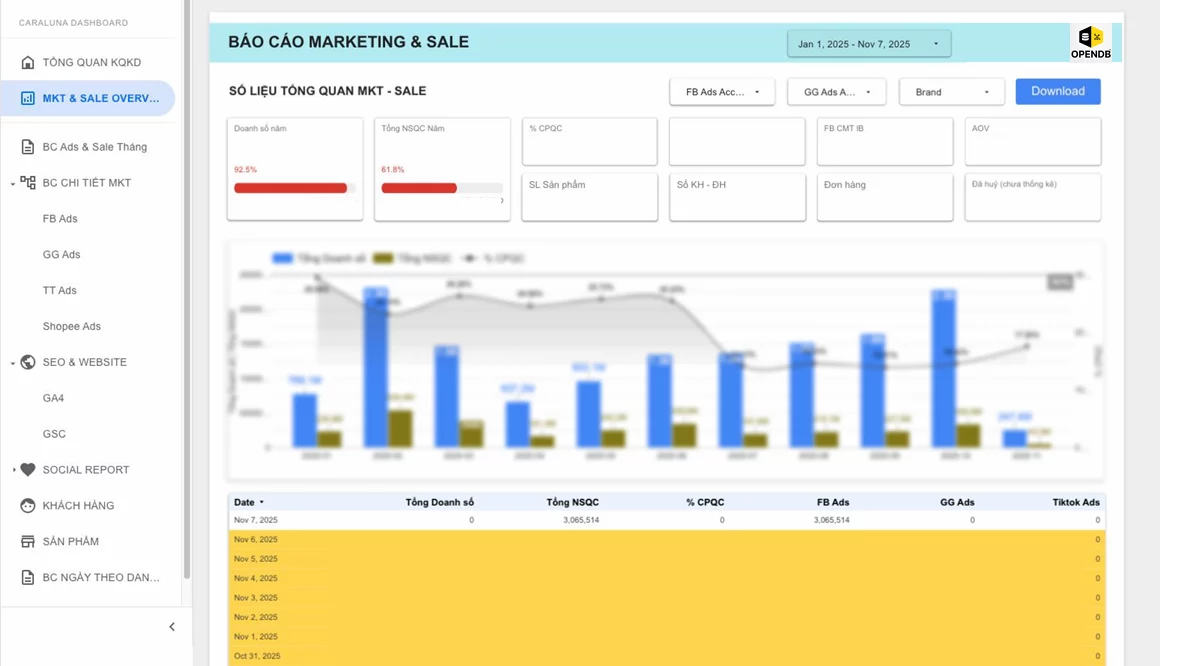This screenshot has height=666, width=1198.
Task: Select the chart icon for MKT & SALE OVERVIEW
Action: tap(28, 98)
